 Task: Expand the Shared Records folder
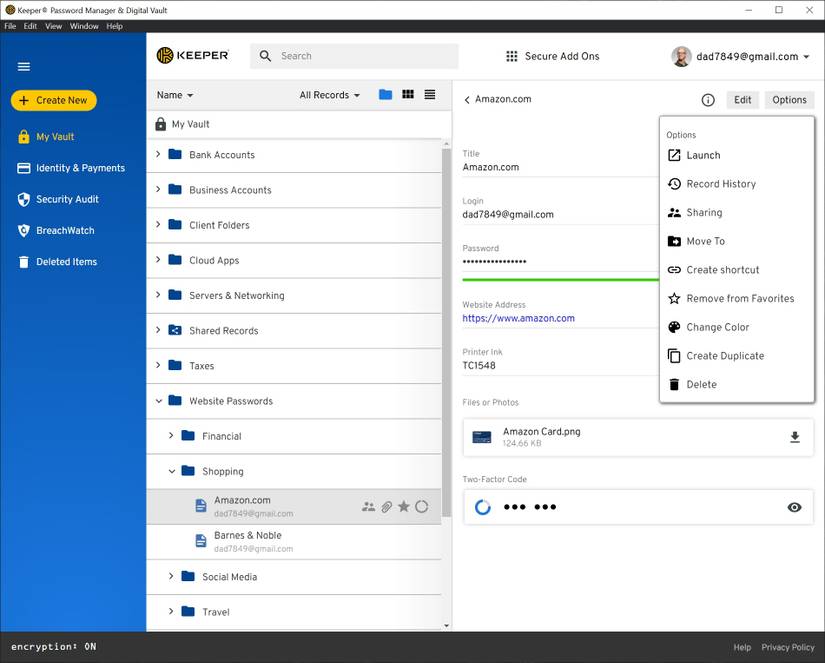(x=158, y=330)
